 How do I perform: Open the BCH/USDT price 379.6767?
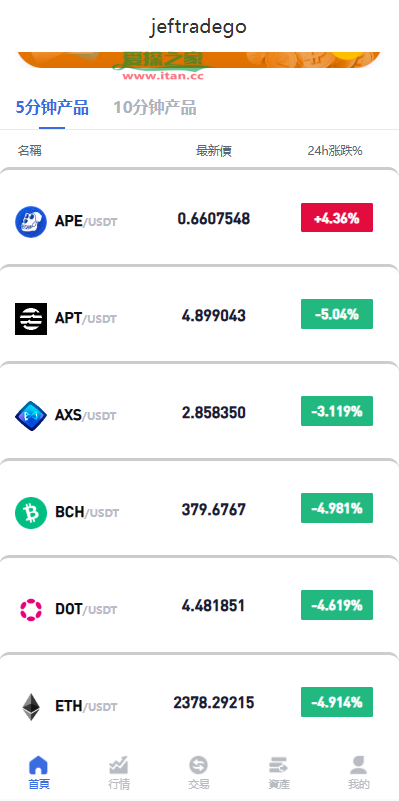(x=214, y=509)
